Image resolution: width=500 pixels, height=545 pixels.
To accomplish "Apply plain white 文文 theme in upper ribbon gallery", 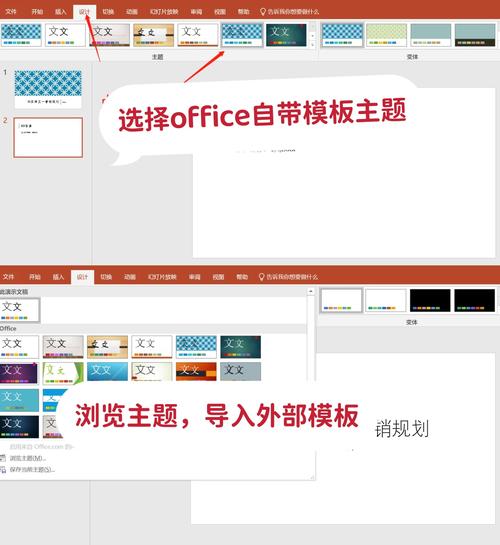I will point(65,35).
